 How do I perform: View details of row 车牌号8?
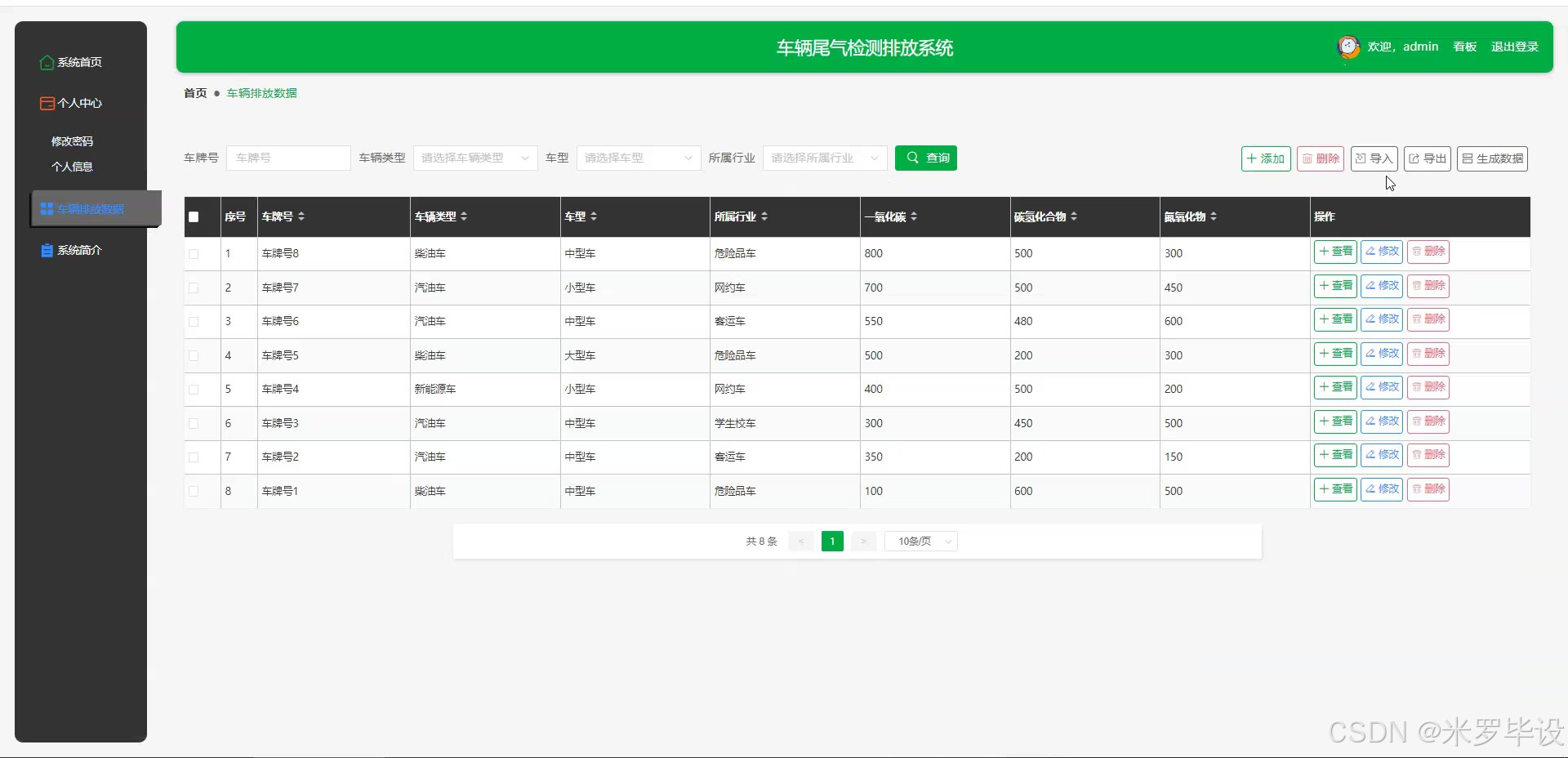click(1335, 252)
